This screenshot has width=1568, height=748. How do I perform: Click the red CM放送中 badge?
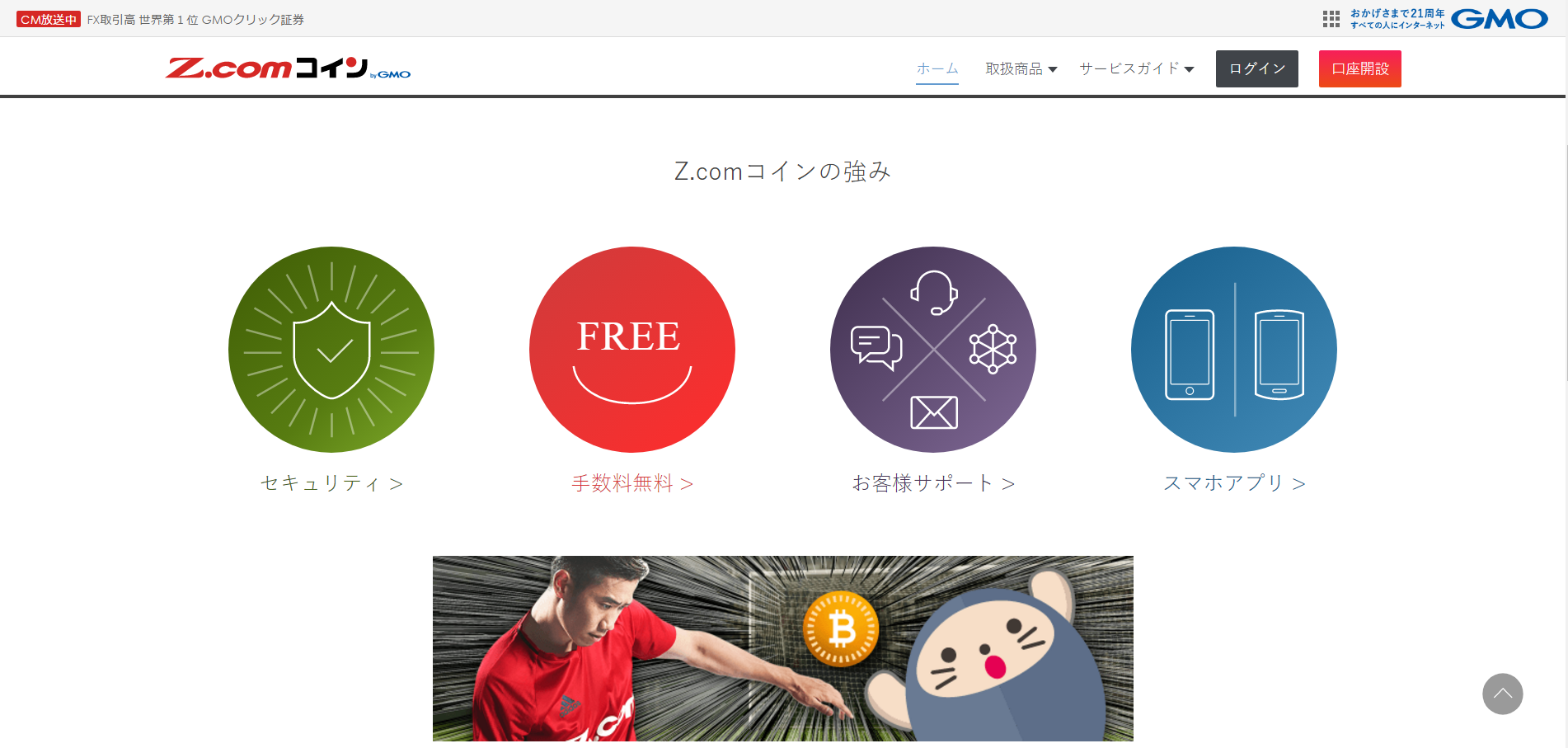click(49, 20)
